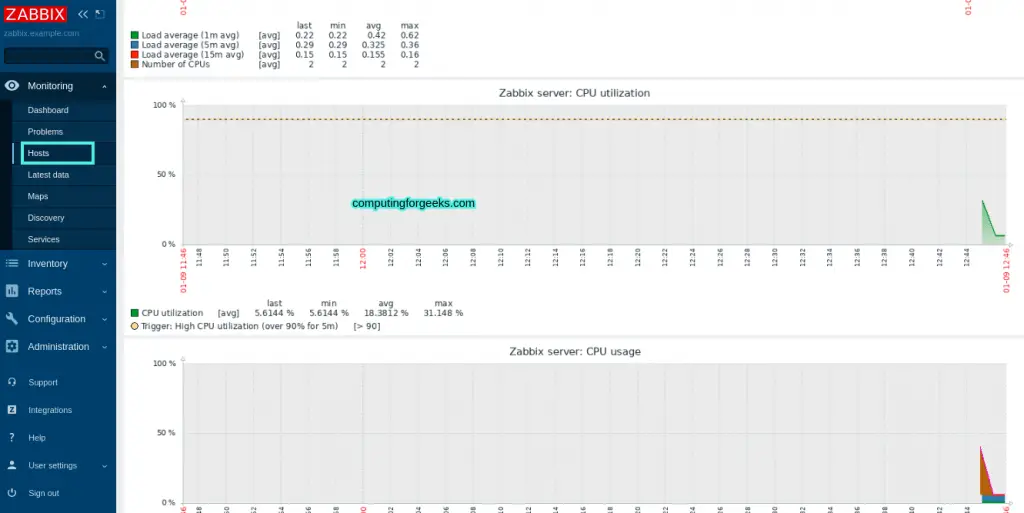
Task: Click blue Load average 5m swatch
Action: 135,45
